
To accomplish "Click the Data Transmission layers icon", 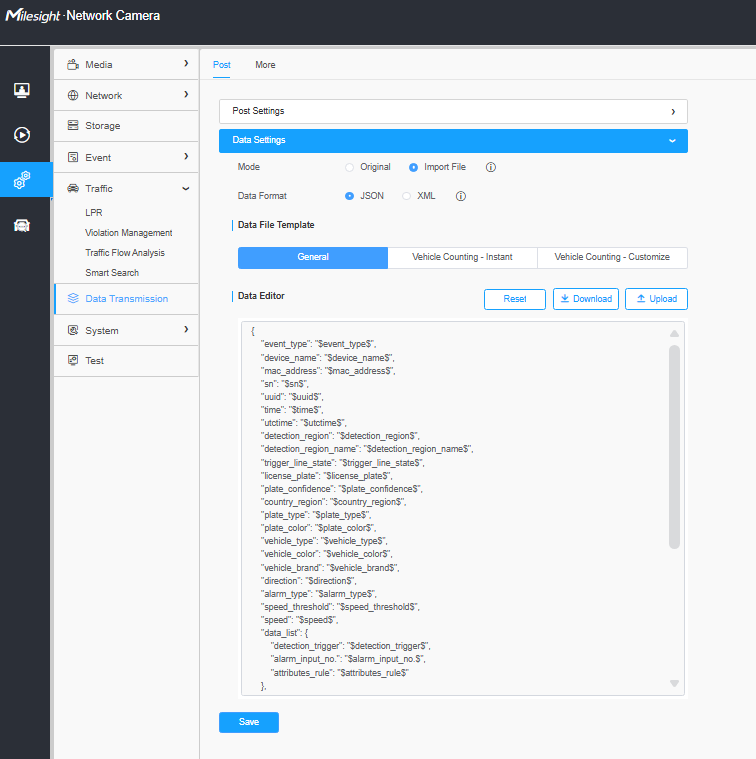I will coord(73,298).
